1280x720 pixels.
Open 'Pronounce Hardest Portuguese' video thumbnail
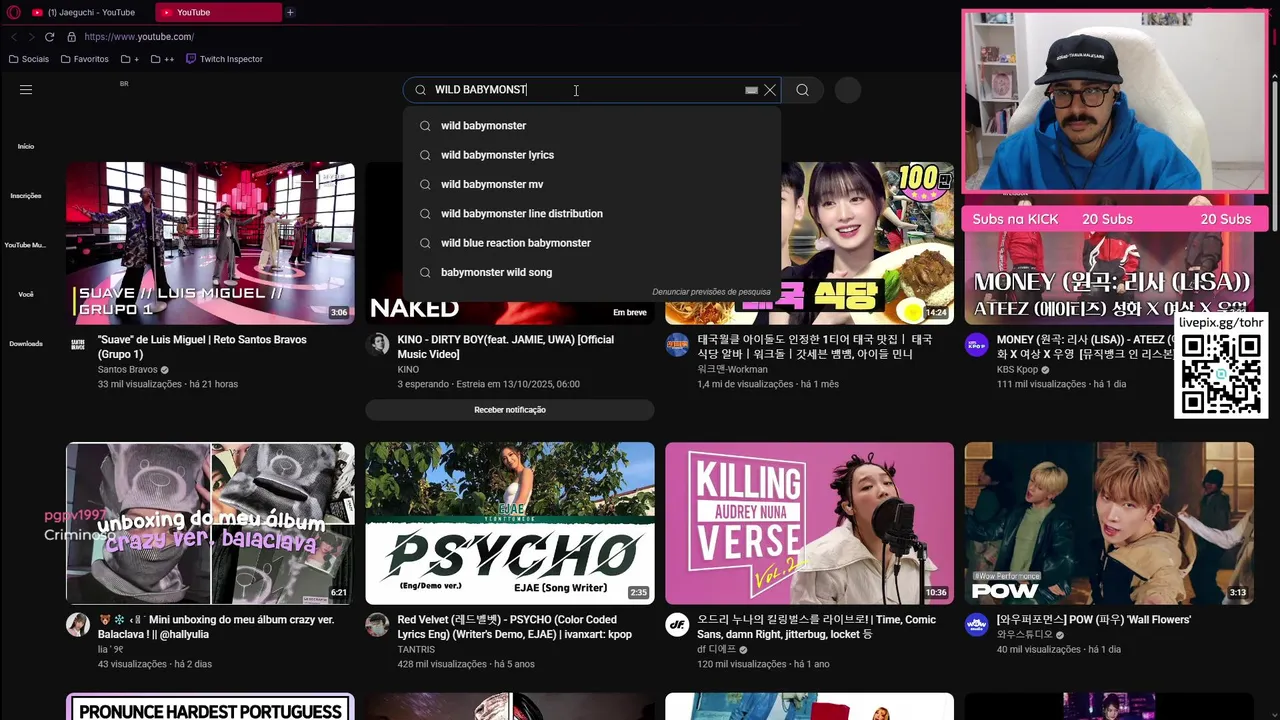(210, 706)
